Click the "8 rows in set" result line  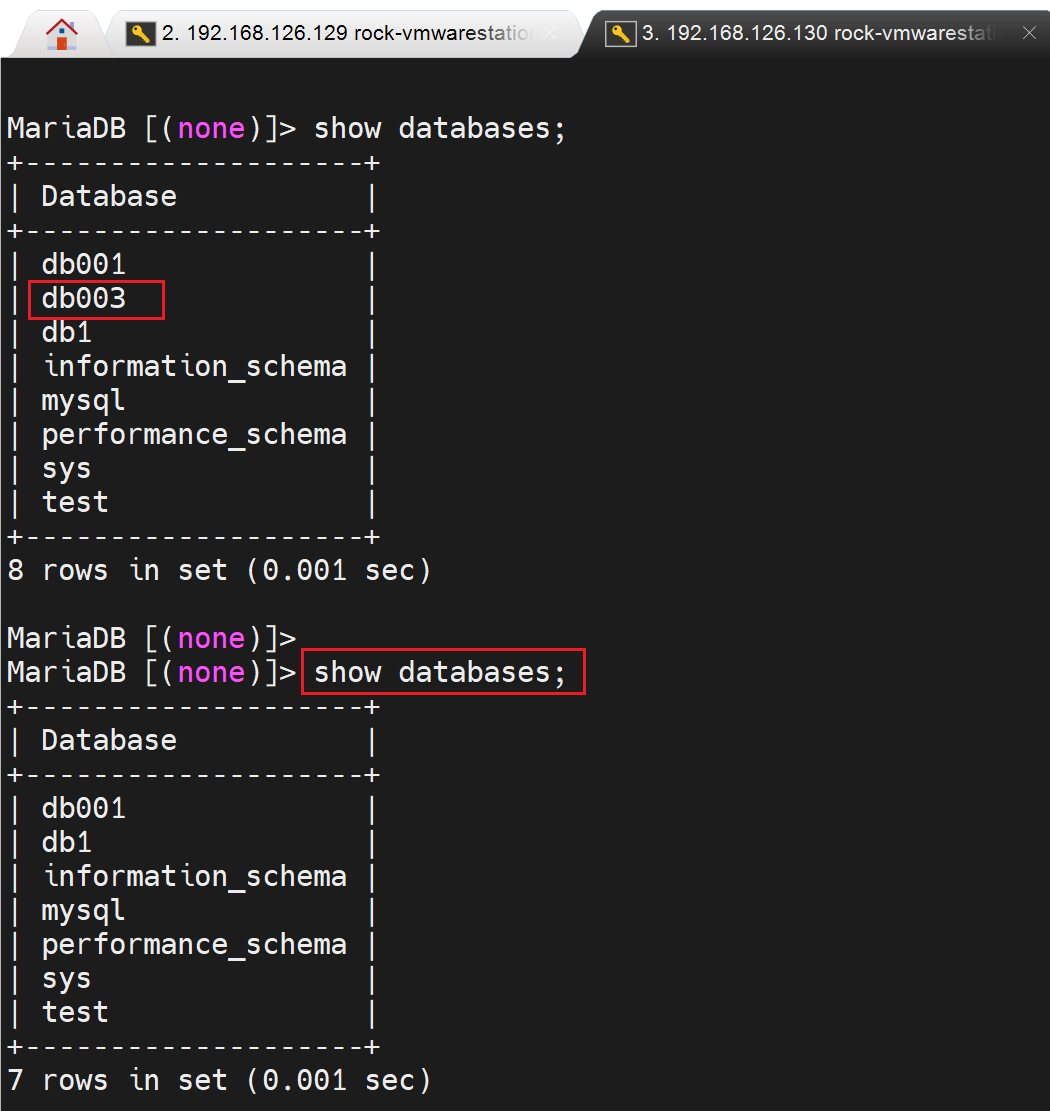click(219, 571)
